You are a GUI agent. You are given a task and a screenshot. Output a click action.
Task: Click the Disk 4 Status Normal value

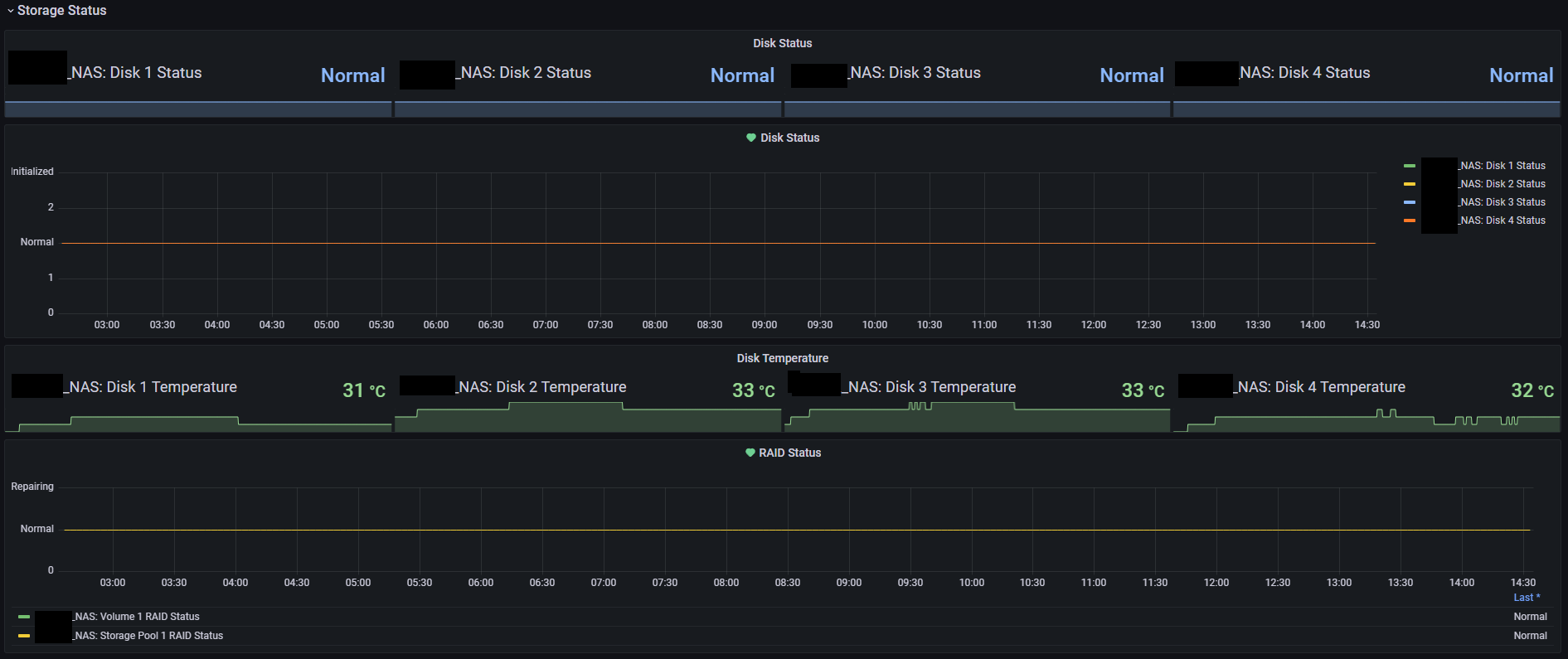coord(1521,75)
